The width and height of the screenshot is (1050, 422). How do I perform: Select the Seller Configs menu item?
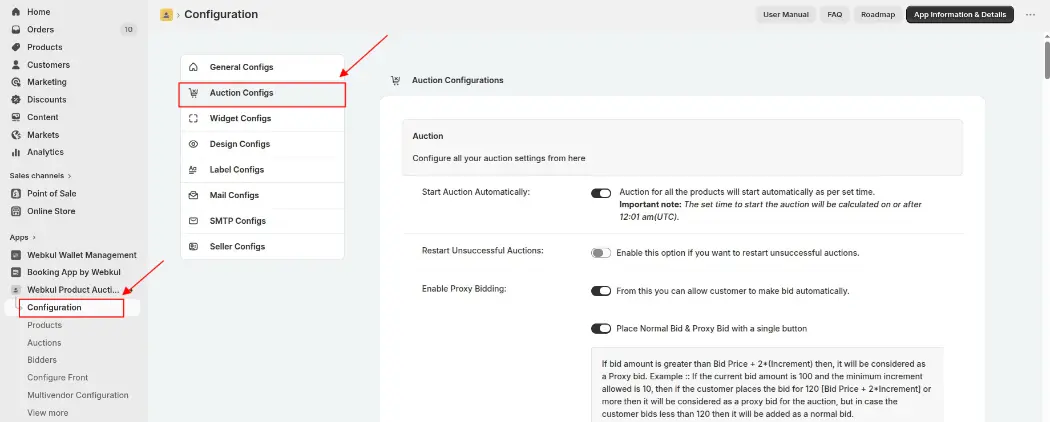(x=262, y=247)
